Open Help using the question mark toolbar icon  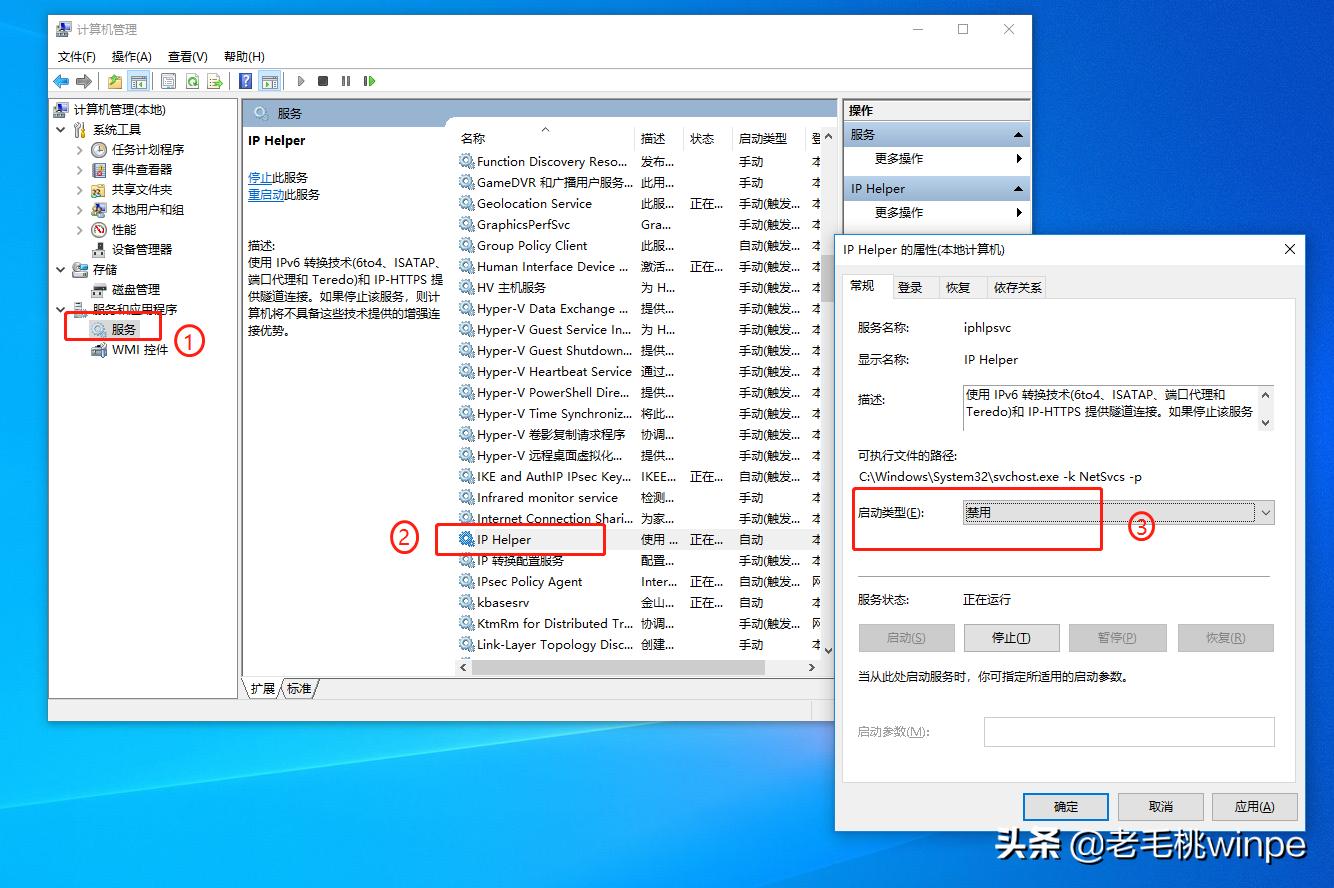245,81
